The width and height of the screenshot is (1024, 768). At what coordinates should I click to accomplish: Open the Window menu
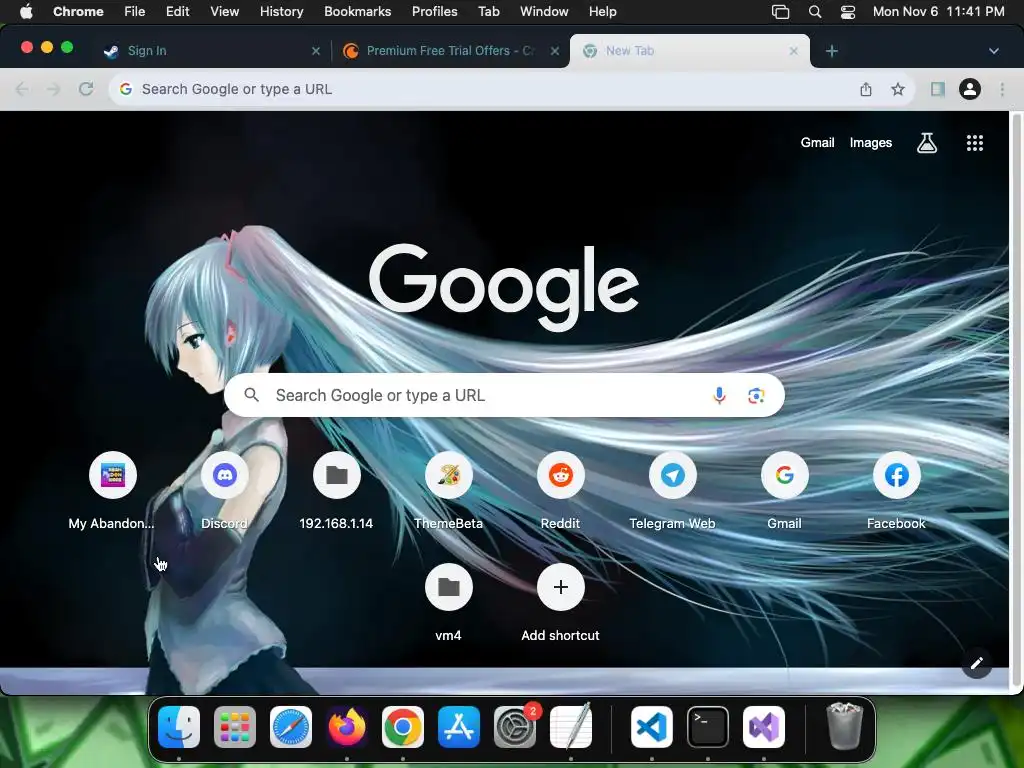coord(544,12)
